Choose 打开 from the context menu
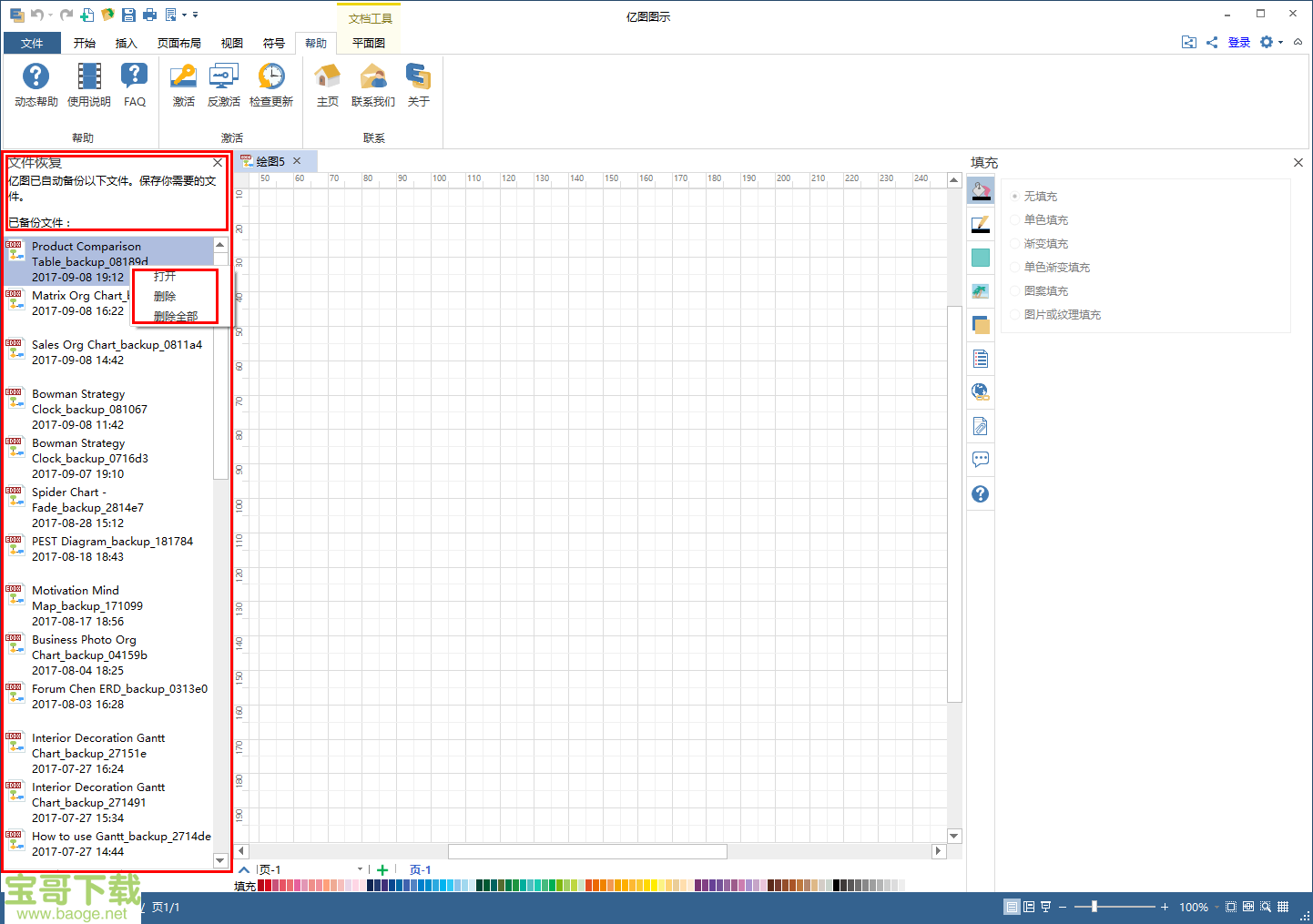1313x924 pixels. click(x=165, y=276)
